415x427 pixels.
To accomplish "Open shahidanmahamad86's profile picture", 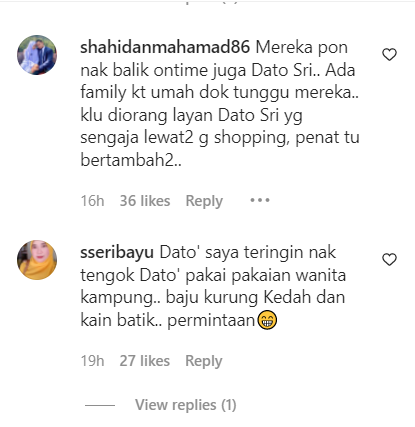I will tap(37, 55).
